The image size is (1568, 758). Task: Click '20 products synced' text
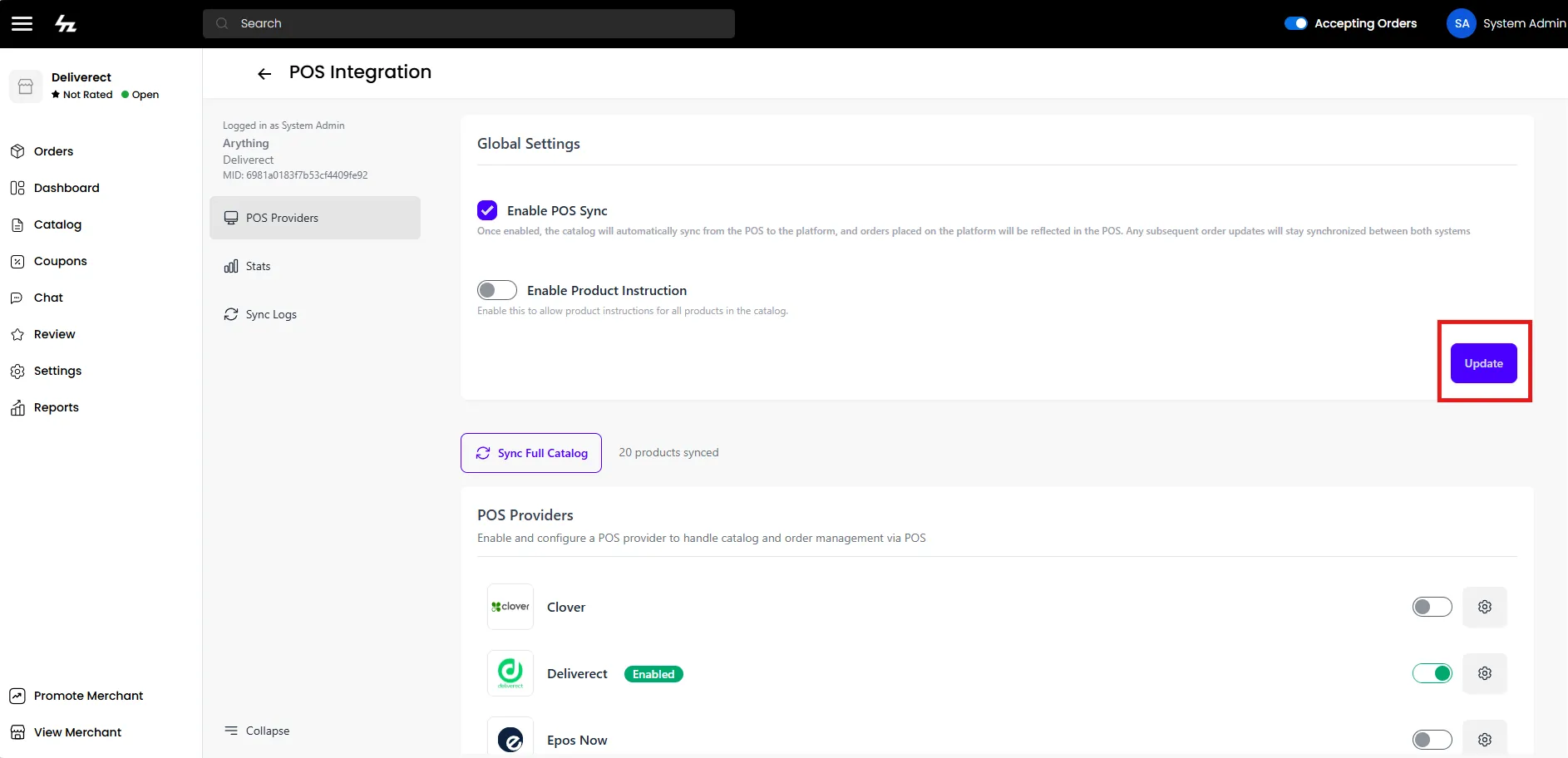coord(668,452)
